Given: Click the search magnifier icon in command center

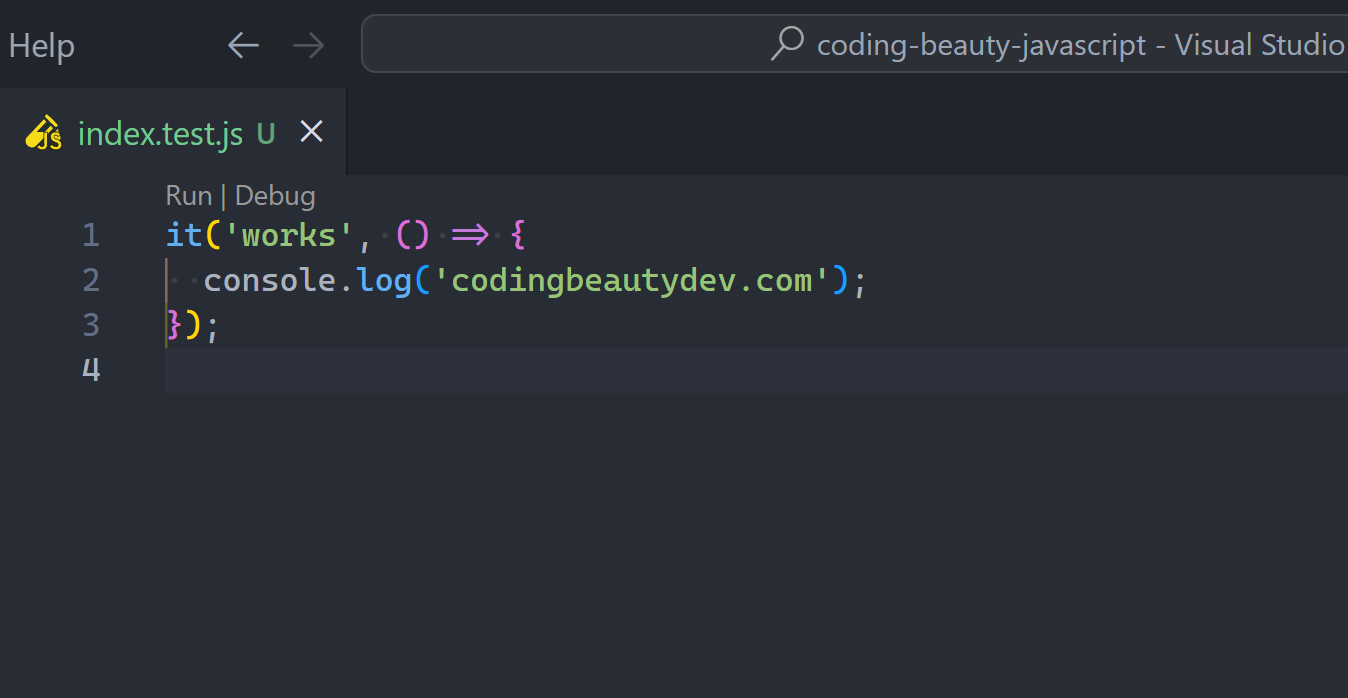Looking at the screenshot, I should (788, 43).
